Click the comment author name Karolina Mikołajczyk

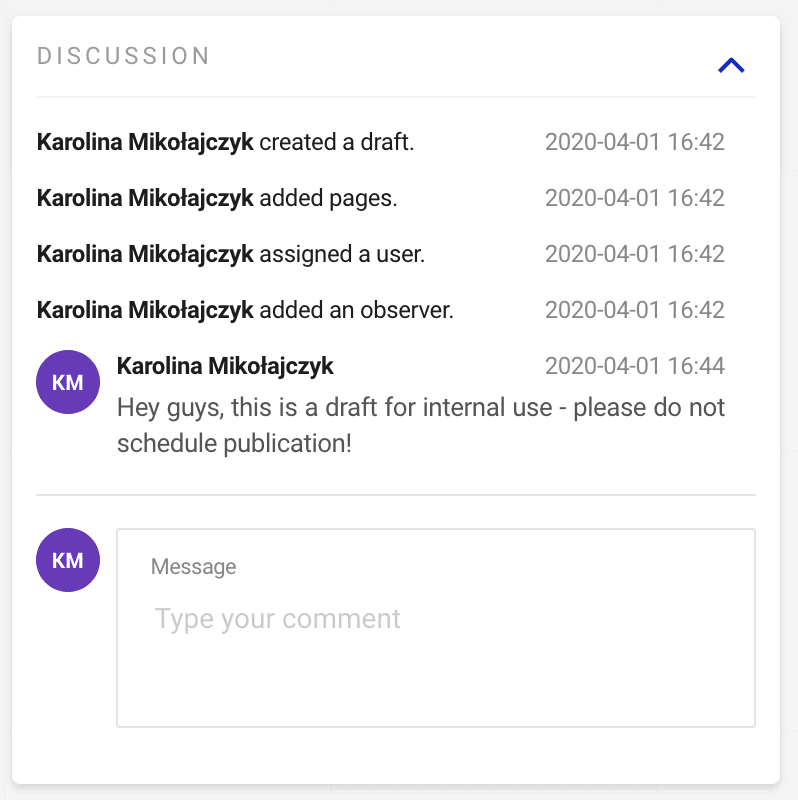pyautogui.click(x=225, y=366)
